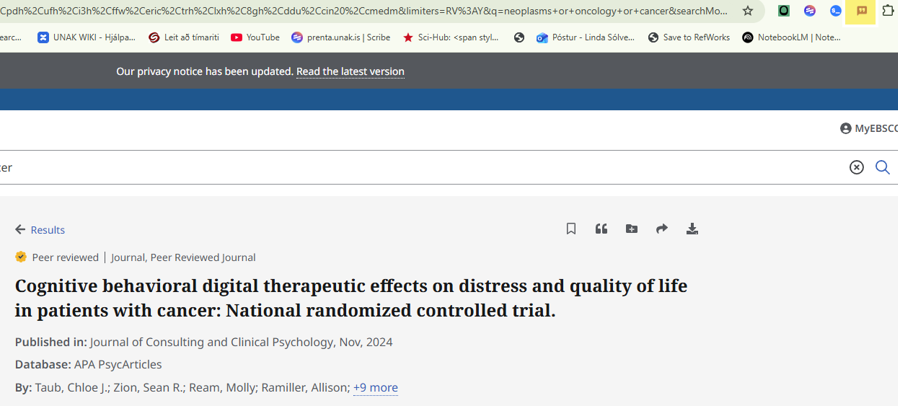
Task: Open the MyEBSCO account menu
Action: tap(868, 128)
